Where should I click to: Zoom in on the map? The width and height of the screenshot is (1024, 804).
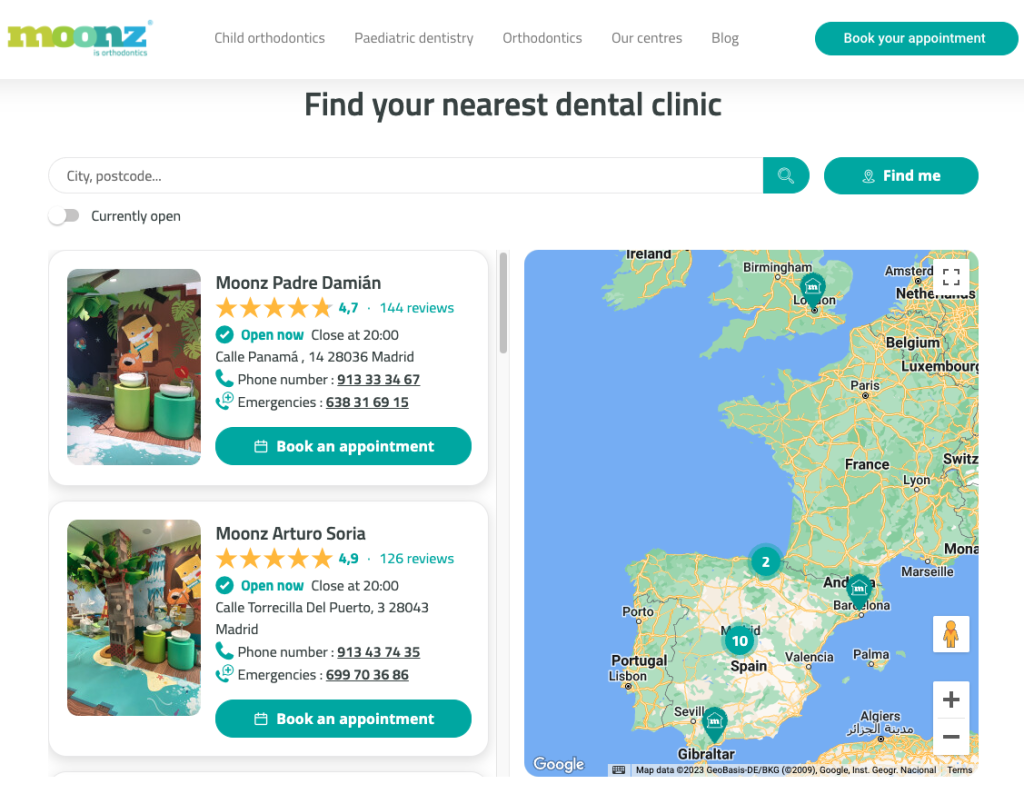(951, 699)
